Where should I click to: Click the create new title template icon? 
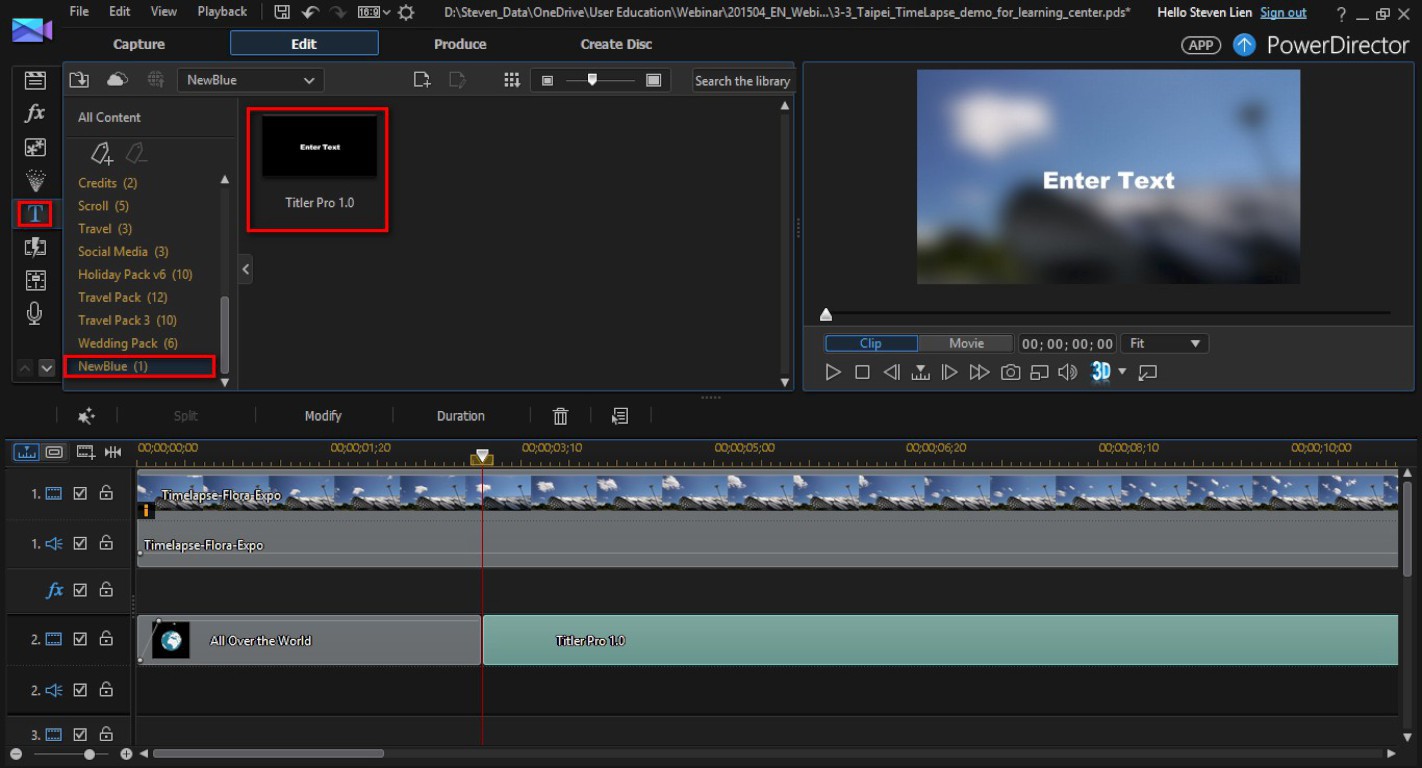click(422, 80)
